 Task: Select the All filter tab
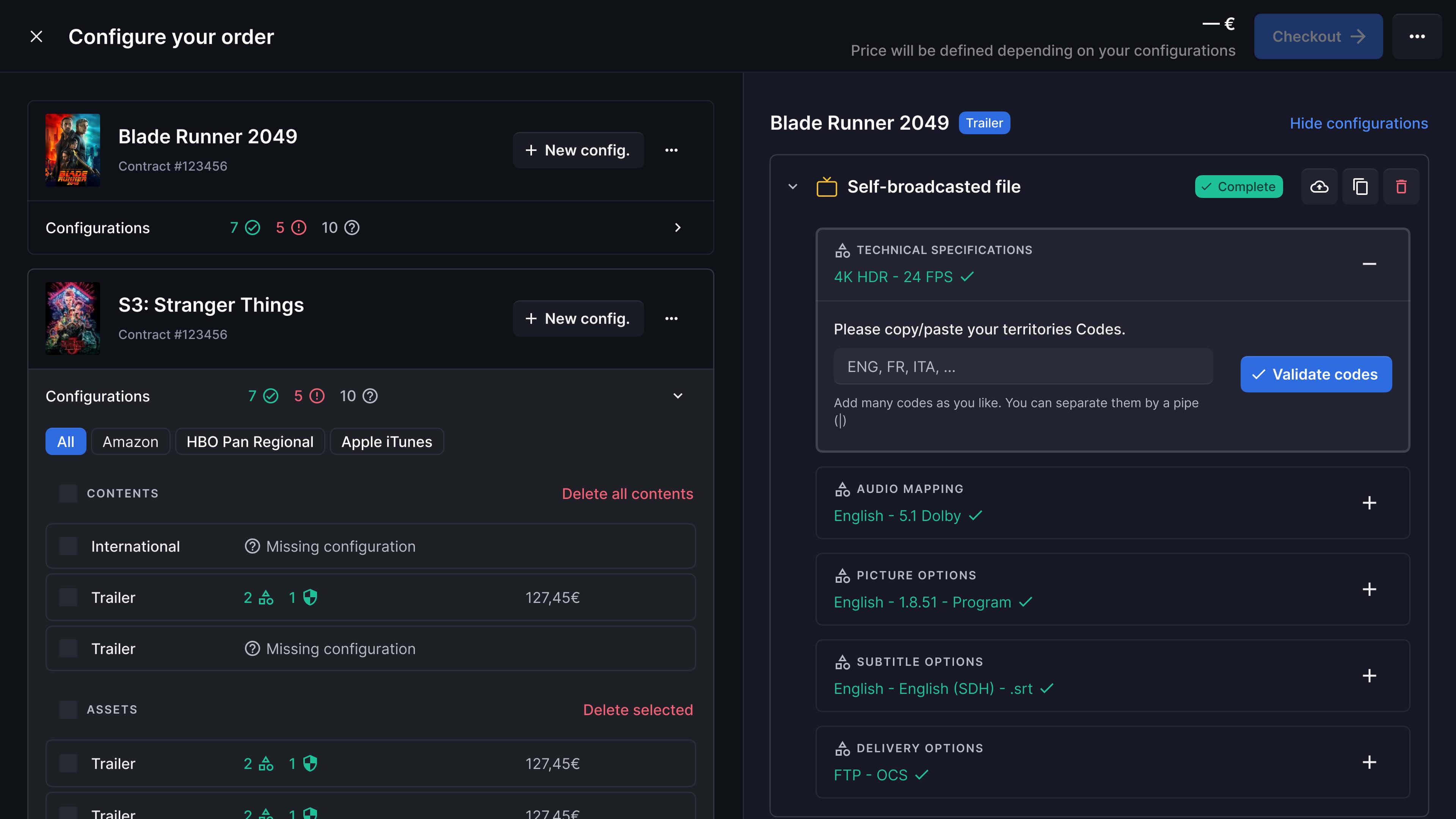pyautogui.click(x=66, y=442)
